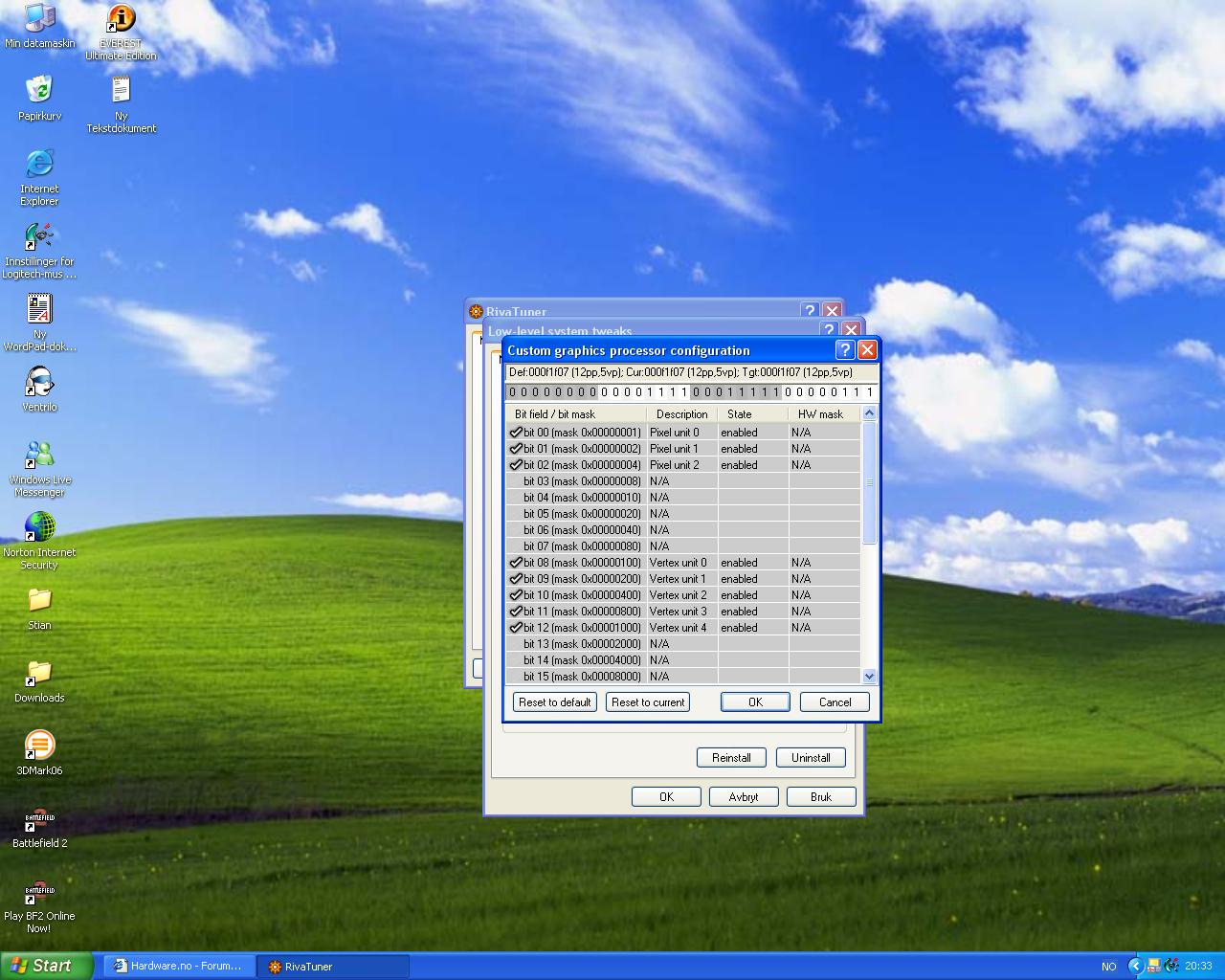Viewport: 1225px width, 980px height.
Task: Click OK in Low-level system tweaks window
Action: (666, 796)
